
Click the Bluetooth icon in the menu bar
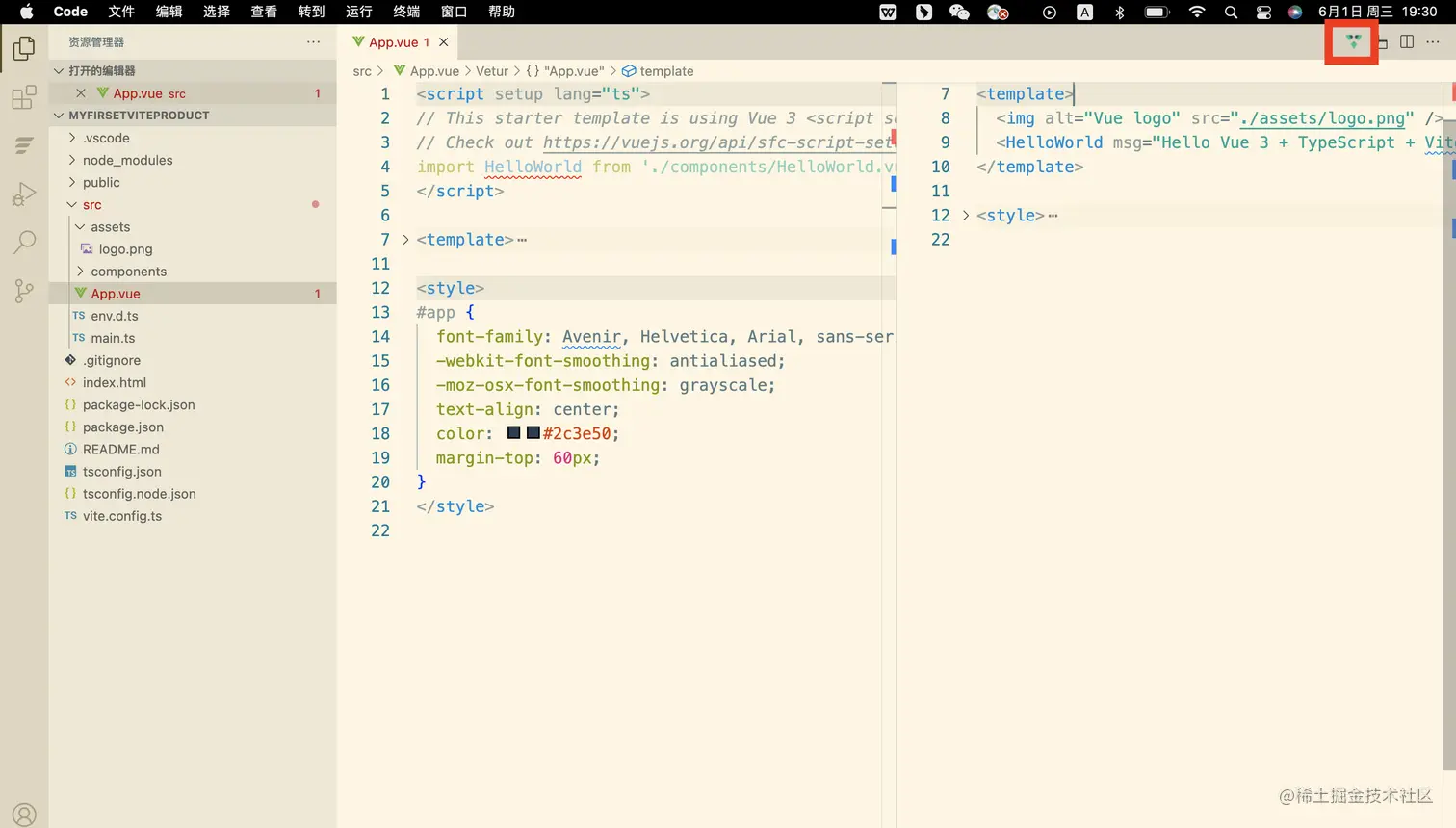tap(1119, 12)
